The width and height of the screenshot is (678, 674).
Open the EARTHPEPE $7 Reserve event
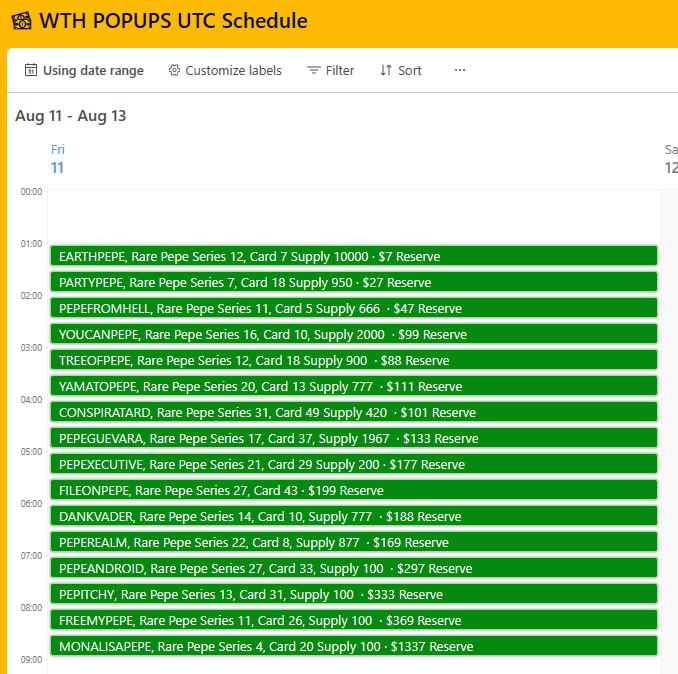(354, 256)
